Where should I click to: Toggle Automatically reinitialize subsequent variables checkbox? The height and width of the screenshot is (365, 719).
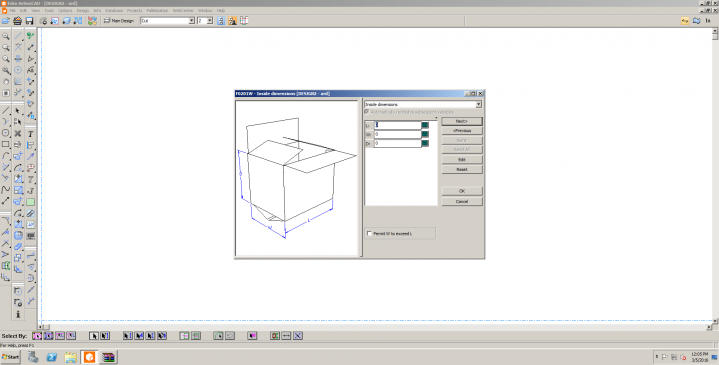click(x=367, y=112)
